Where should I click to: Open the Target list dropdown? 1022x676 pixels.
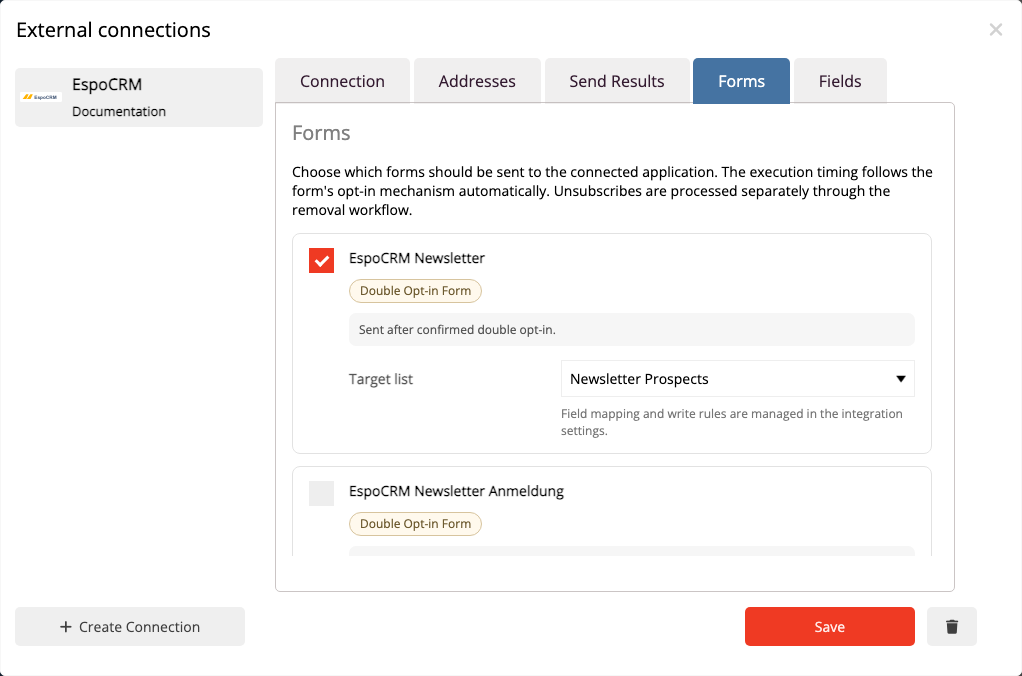[x=737, y=379]
